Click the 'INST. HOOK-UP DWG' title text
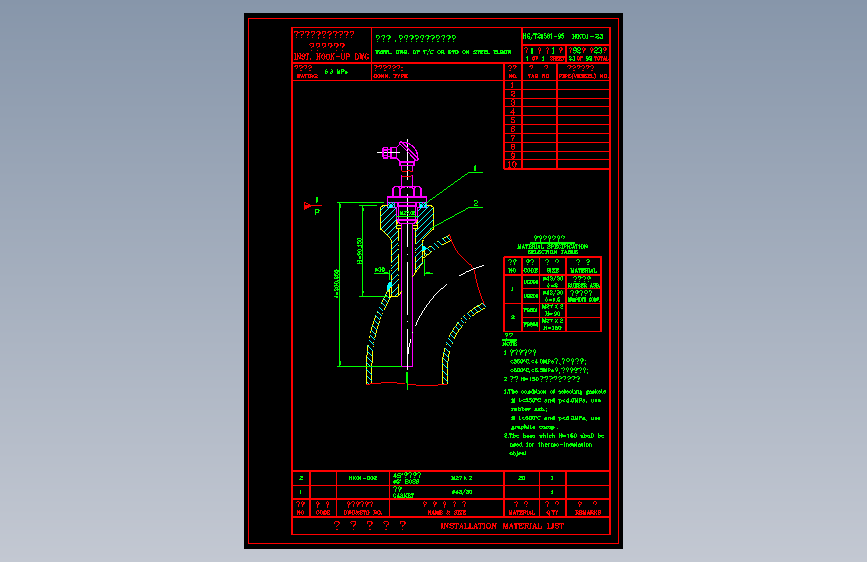Screen dimensions: 867x562 (331, 57)
